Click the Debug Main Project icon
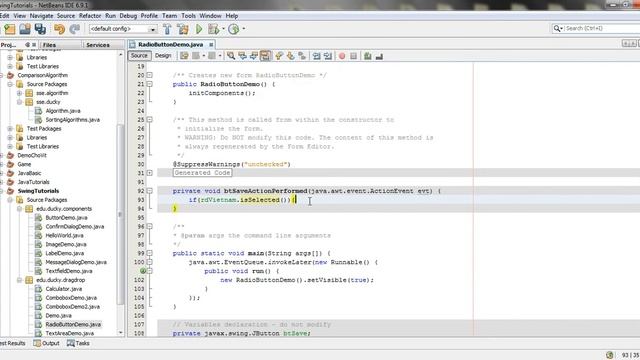640x360 pixels. (213, 29)
